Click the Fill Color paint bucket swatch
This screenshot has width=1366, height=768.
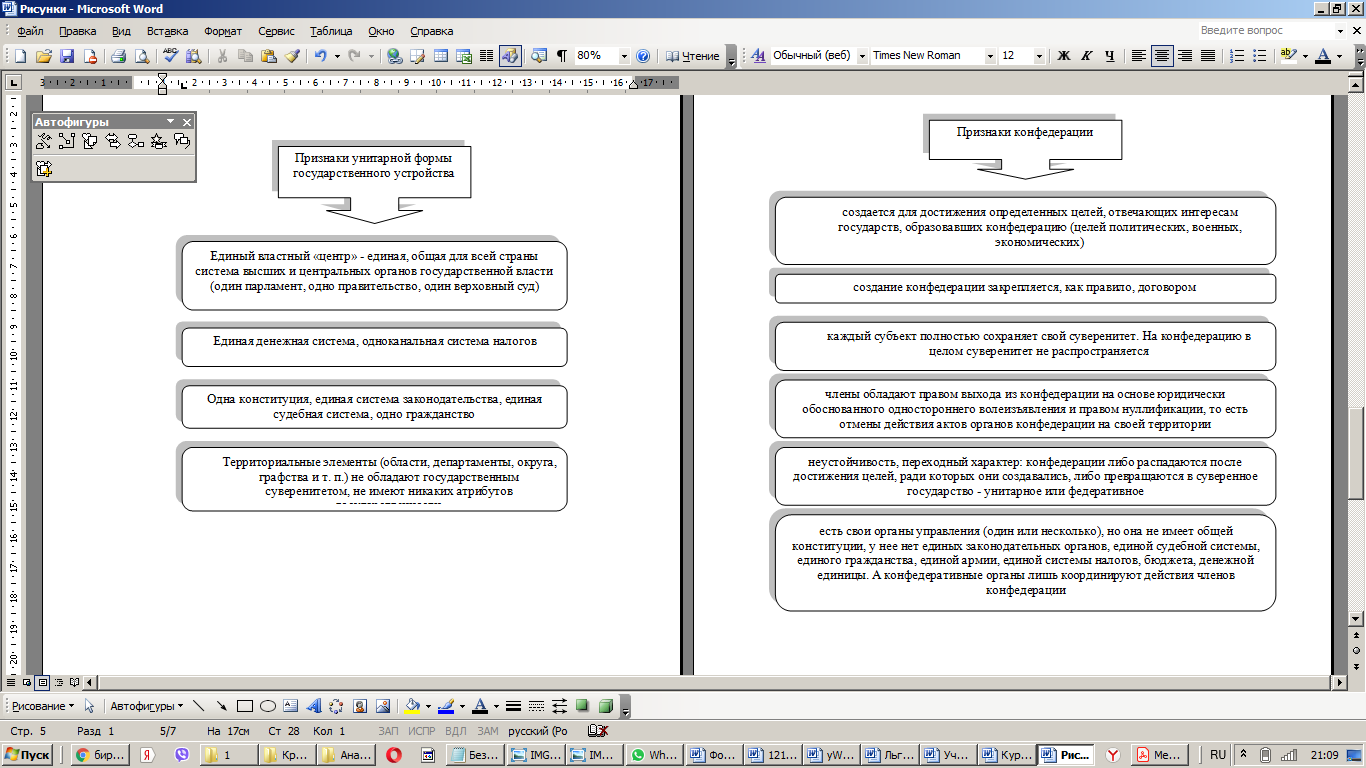coord(413,706)
